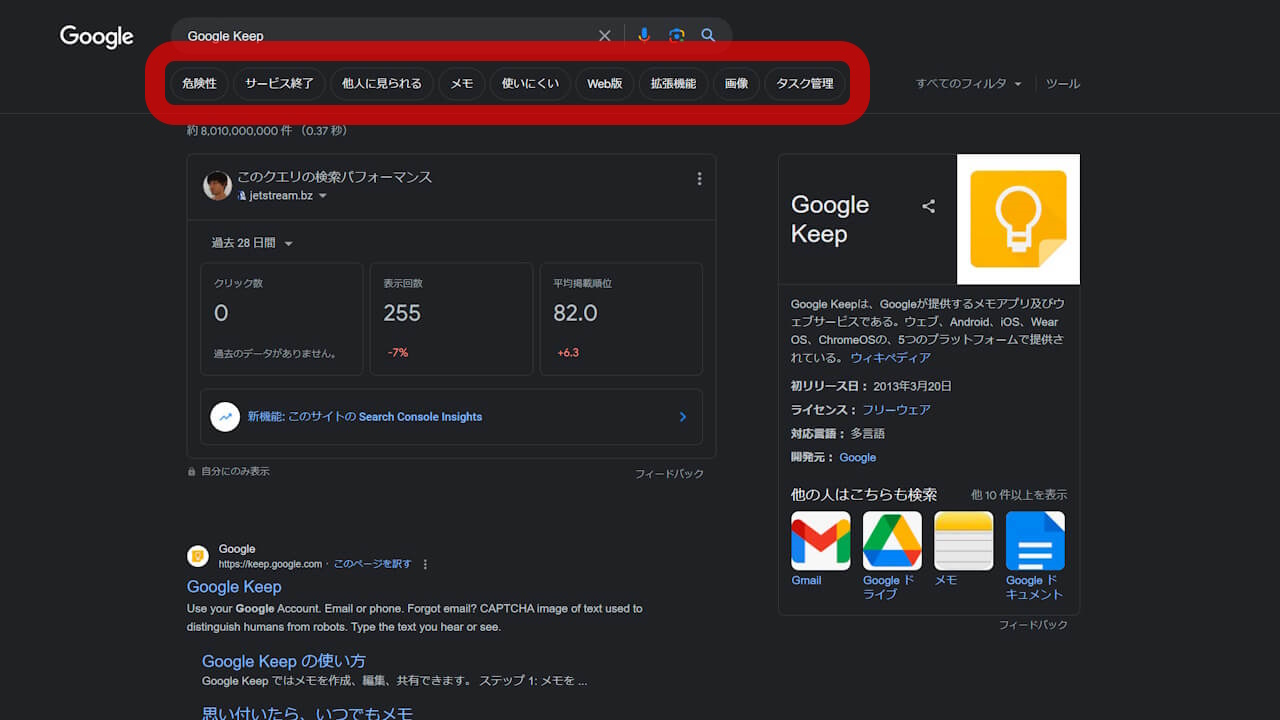This screenshot has width=1280, height=720.
Task: Open the Google ドキュメント related search icon
Action: 1035,540
